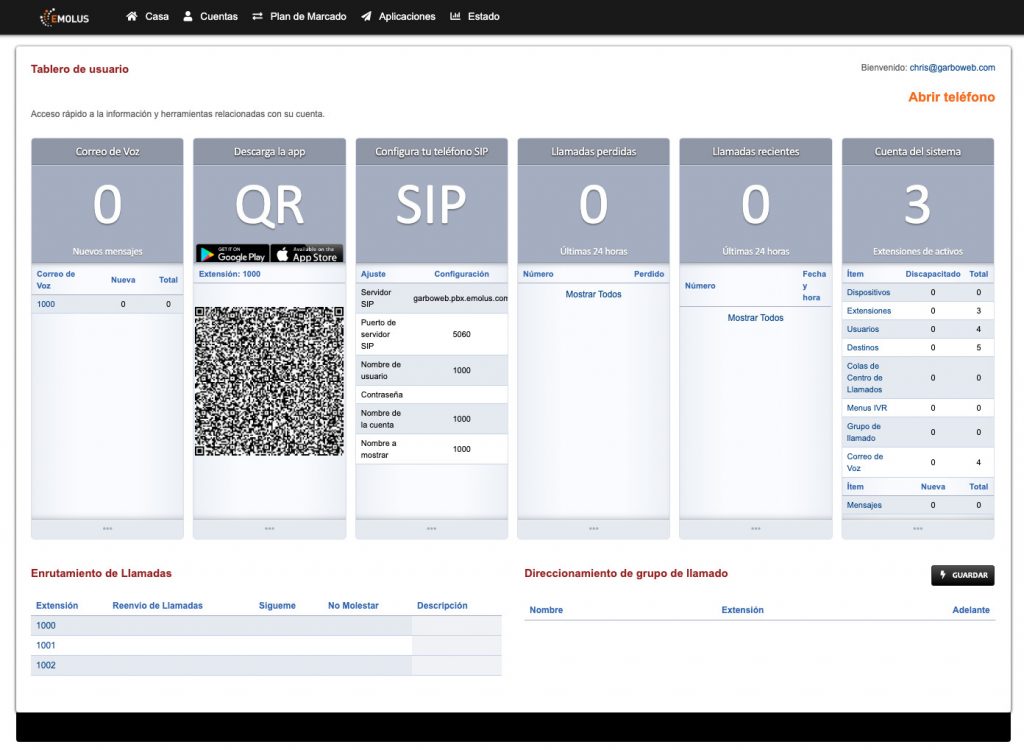Viewport: 1024px width, 750px height.
Task: Click the Perdido column header
Action: tap(648, 274)
